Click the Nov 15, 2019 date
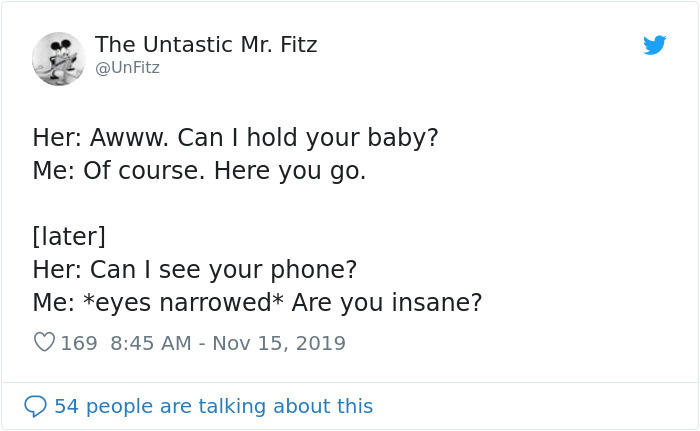The image size is (700, 431). (x=276, y=343)
